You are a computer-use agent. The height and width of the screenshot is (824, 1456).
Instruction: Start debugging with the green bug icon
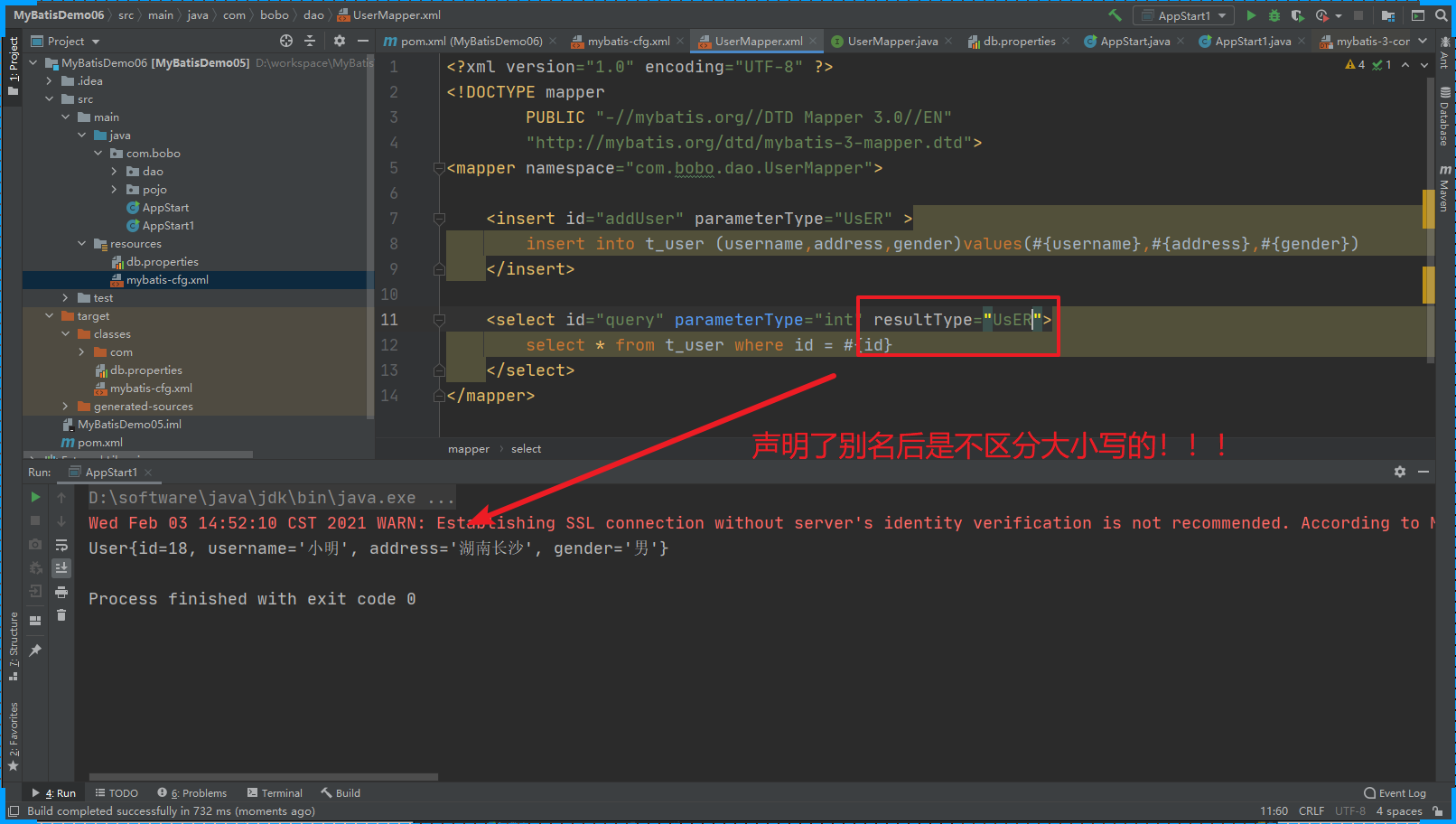(x=1274, y=15)
